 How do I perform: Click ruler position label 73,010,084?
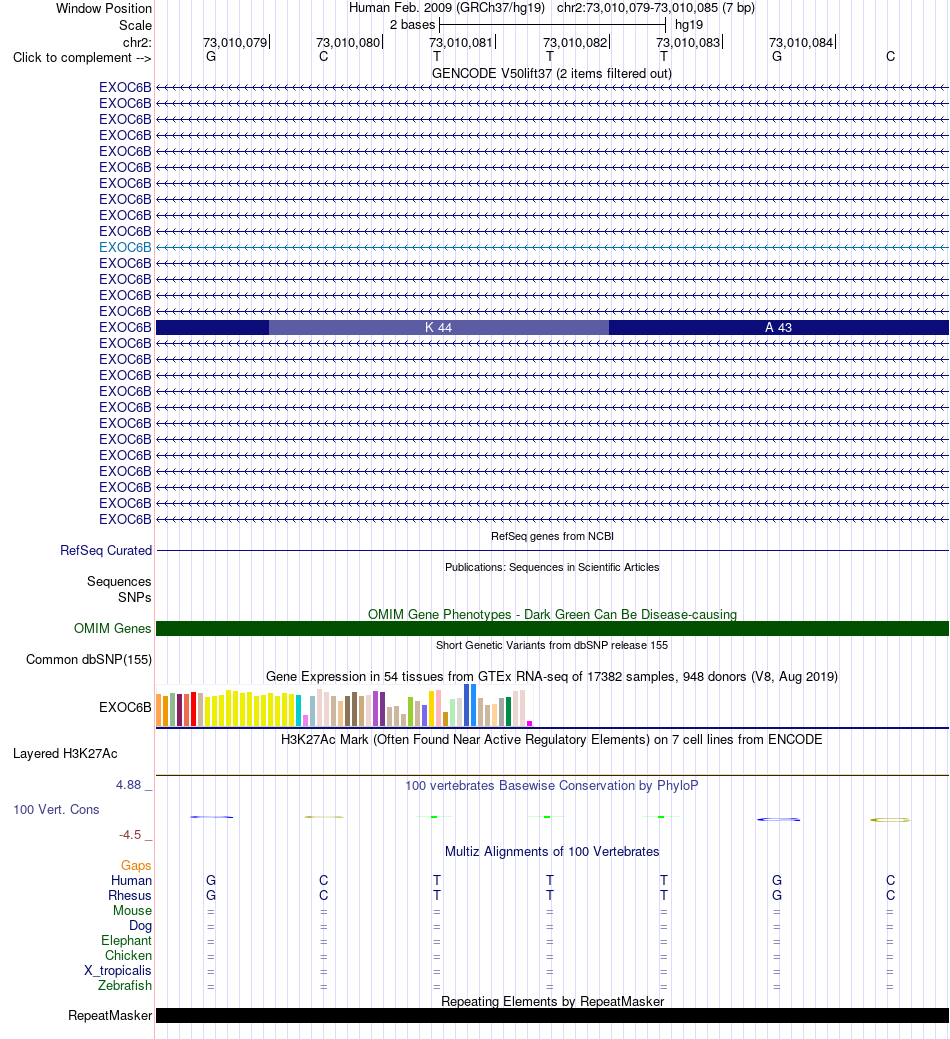[801, 42]
